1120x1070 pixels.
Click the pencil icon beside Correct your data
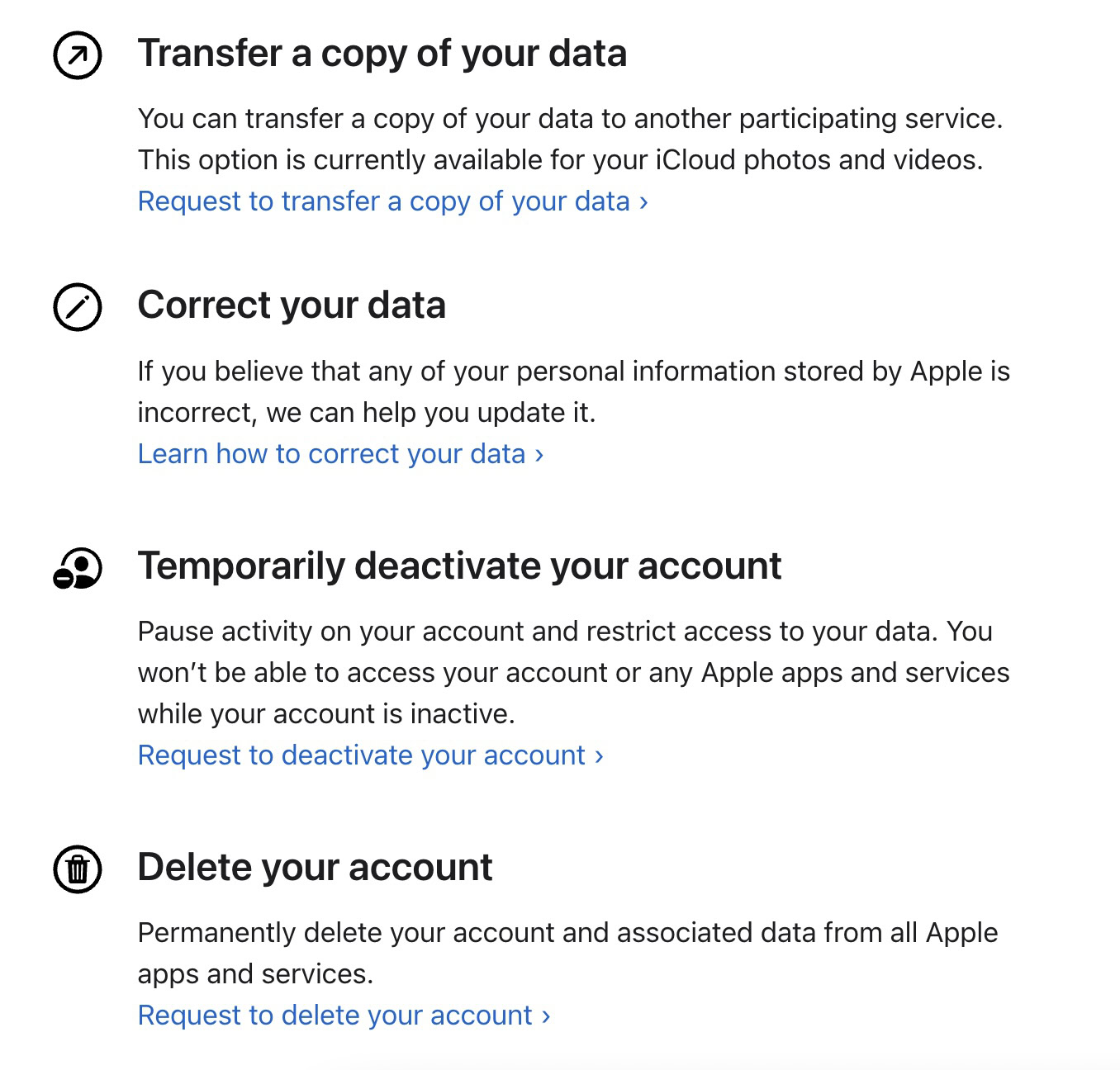pyautogui.click(x=78, y=307)
